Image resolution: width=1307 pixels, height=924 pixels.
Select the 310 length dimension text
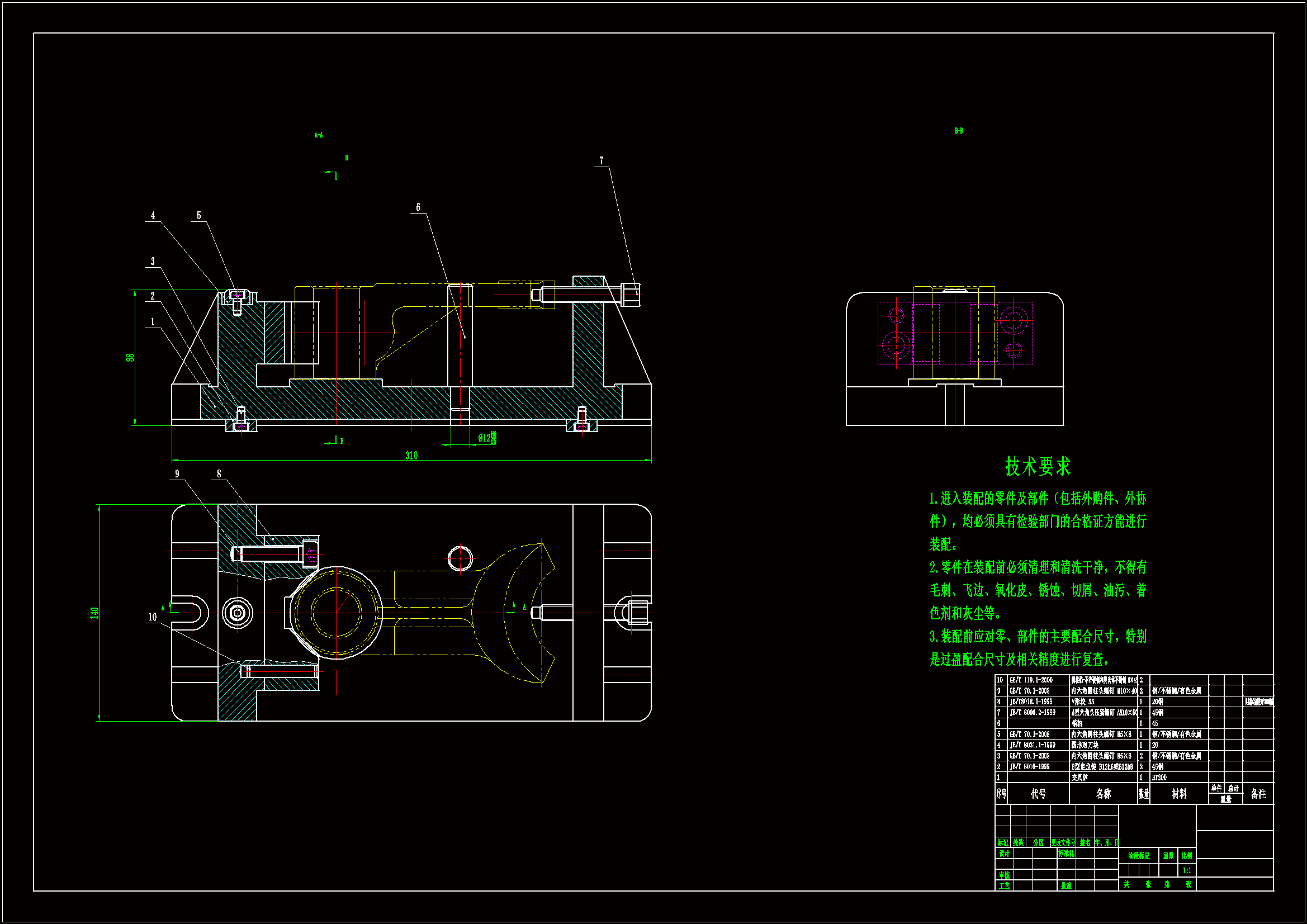(411, 456)
